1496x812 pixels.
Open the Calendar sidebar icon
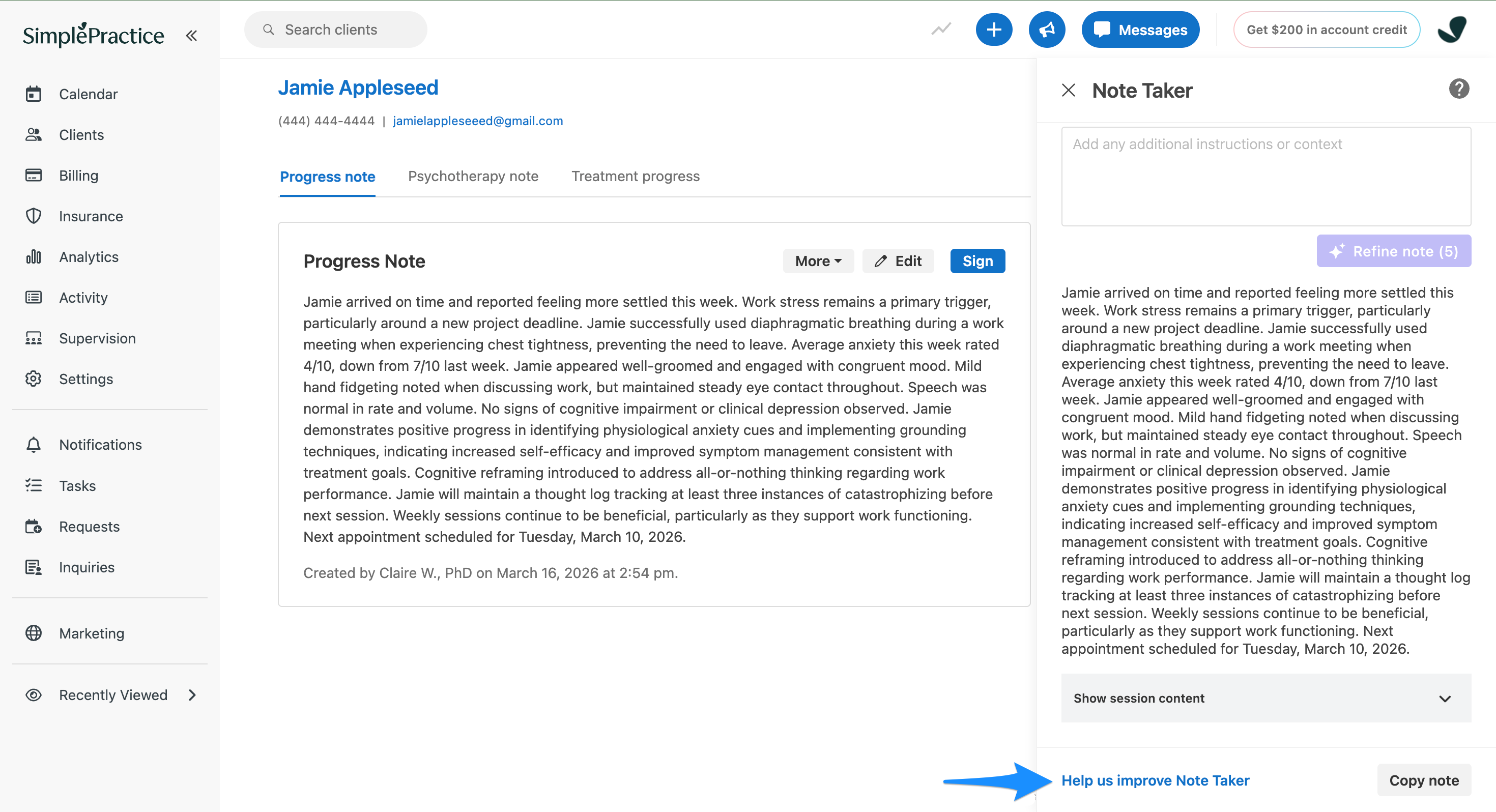click(34, 94)
